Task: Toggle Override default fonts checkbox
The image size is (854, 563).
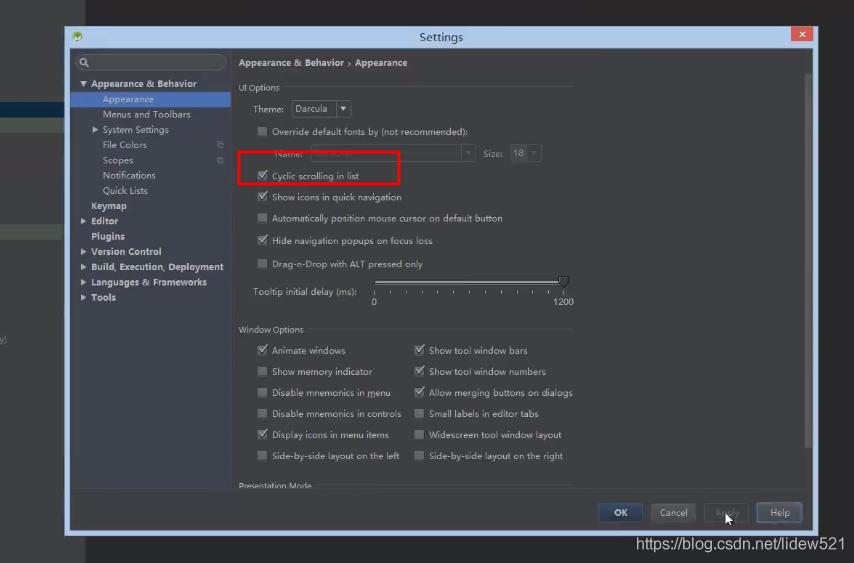Action: click(263, 131)
